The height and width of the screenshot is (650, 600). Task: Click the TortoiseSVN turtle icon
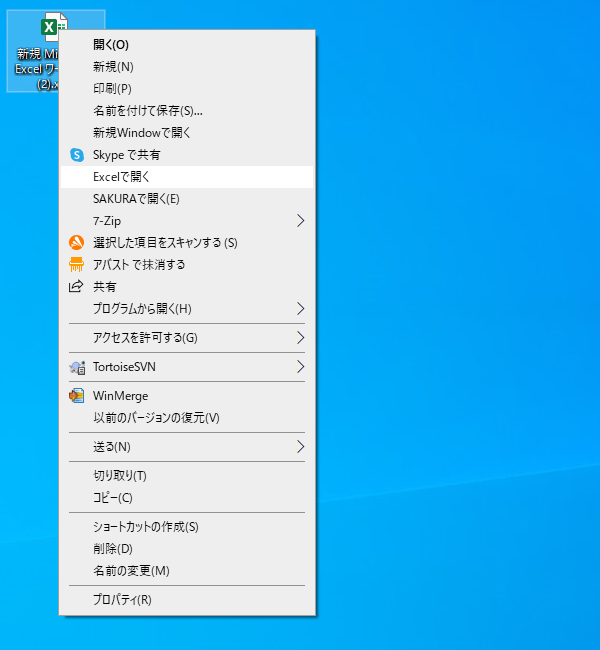click(77, 367)
